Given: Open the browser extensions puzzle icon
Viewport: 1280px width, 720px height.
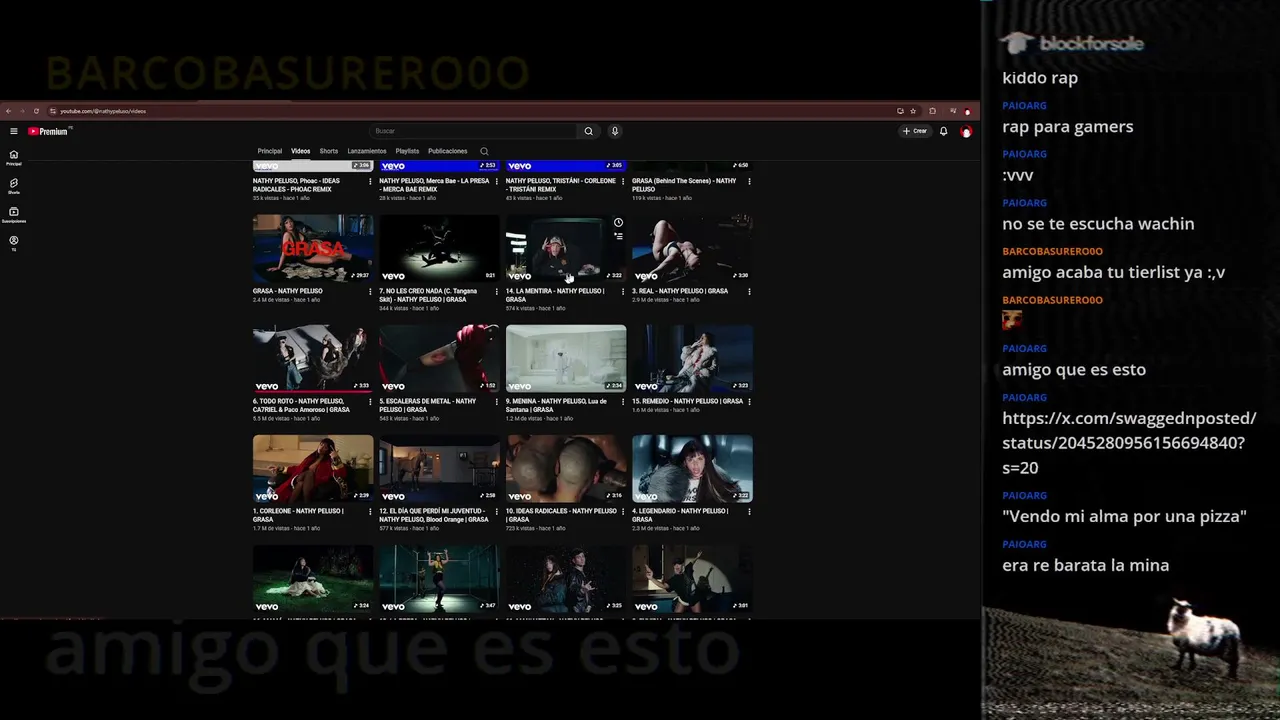Looking at the screenshot, I should click(x=932, y=111).
